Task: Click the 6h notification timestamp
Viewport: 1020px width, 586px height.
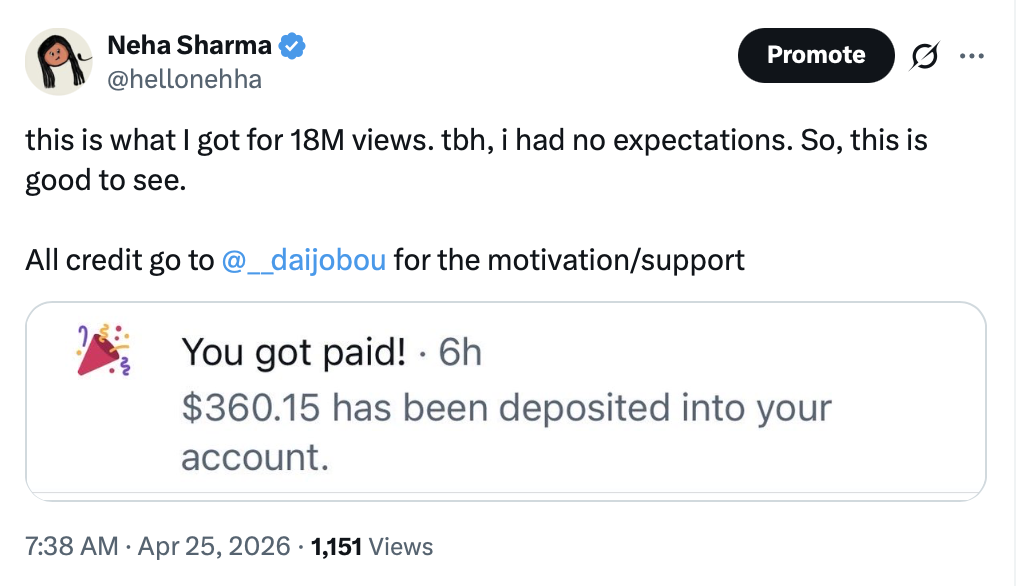Action: coord(460,352)
